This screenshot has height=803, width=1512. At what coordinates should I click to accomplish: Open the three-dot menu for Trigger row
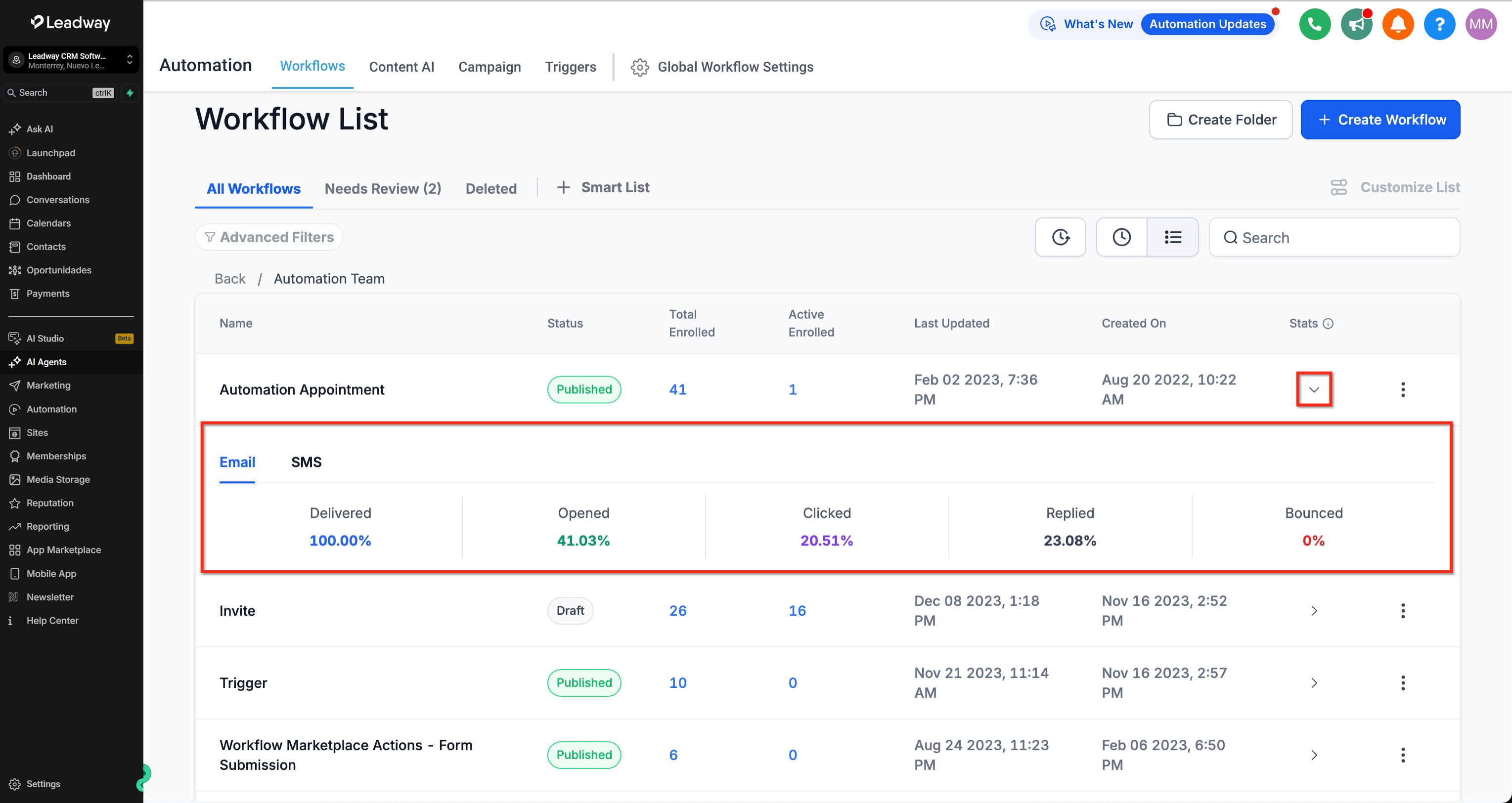[x=1403, y=683]
